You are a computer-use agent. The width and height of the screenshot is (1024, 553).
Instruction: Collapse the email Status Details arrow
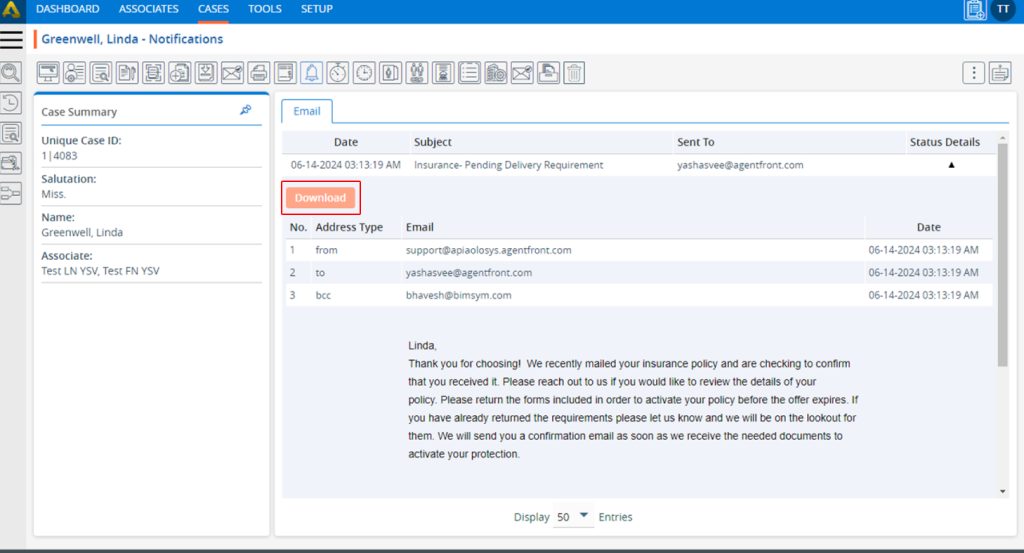click(x=951, y=165)
